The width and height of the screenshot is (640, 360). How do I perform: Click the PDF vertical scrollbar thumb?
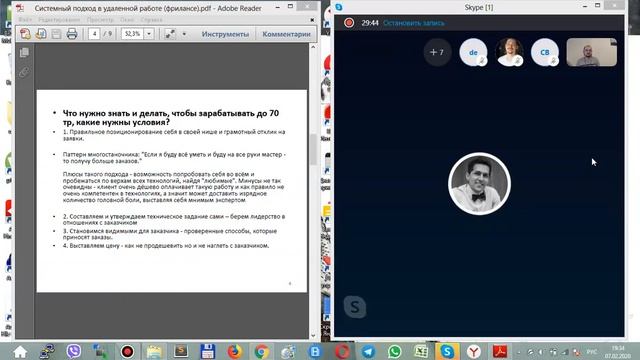313,149
